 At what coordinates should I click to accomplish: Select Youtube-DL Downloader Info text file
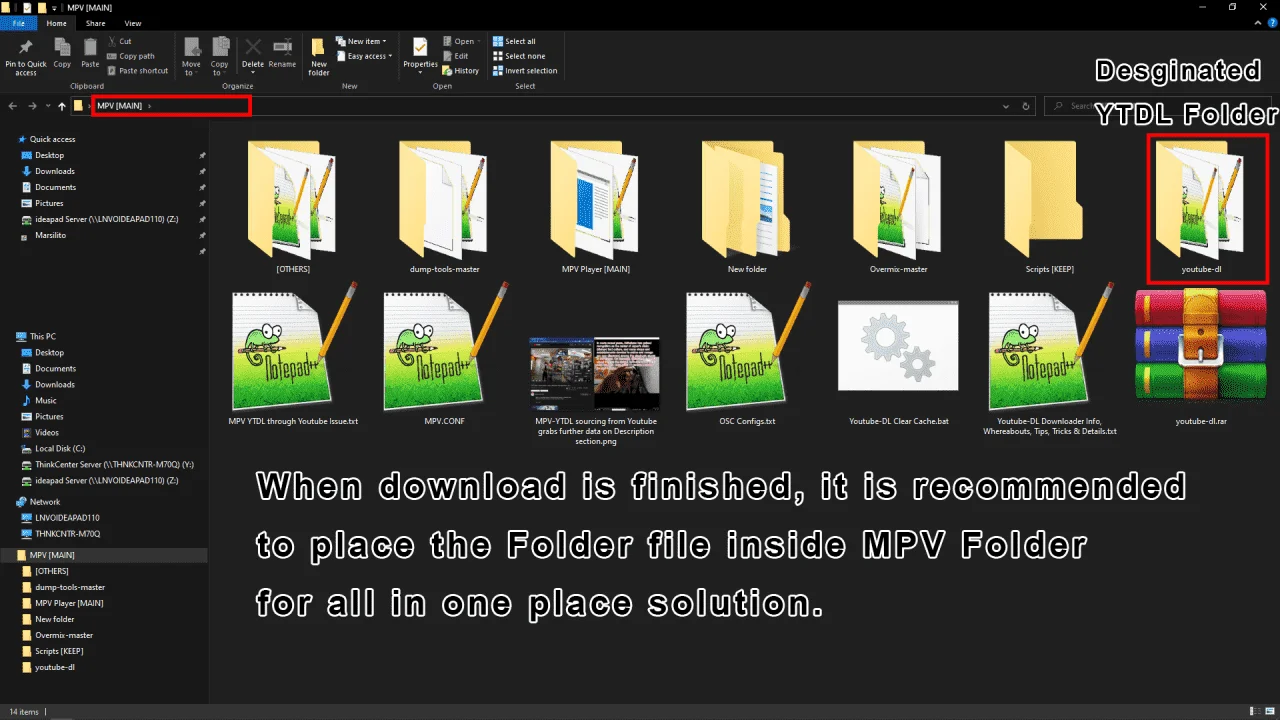coord(1050,360)
